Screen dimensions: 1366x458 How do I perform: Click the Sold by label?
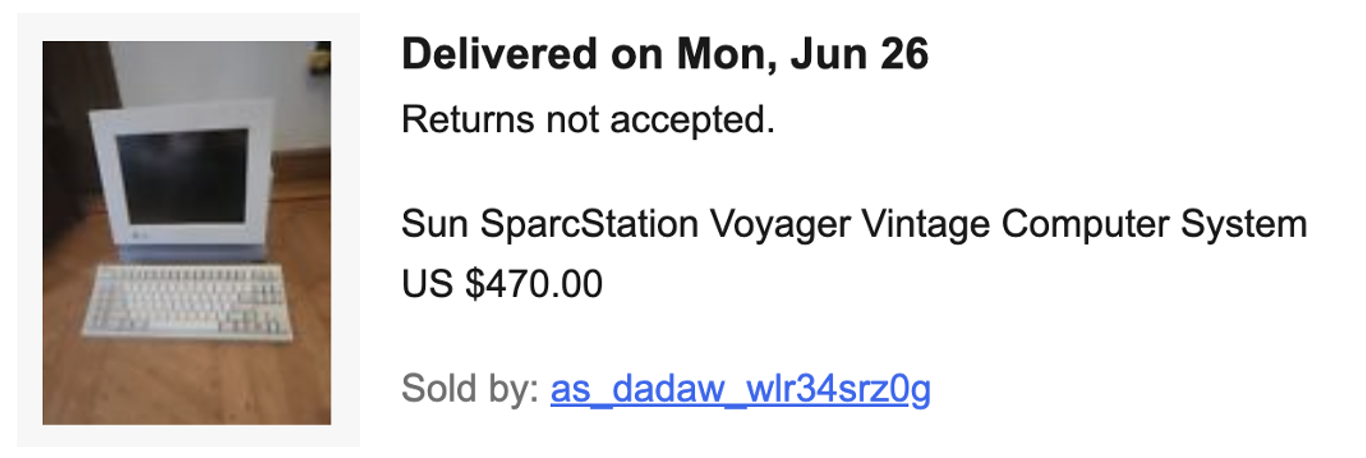click(x=470, y=389)
